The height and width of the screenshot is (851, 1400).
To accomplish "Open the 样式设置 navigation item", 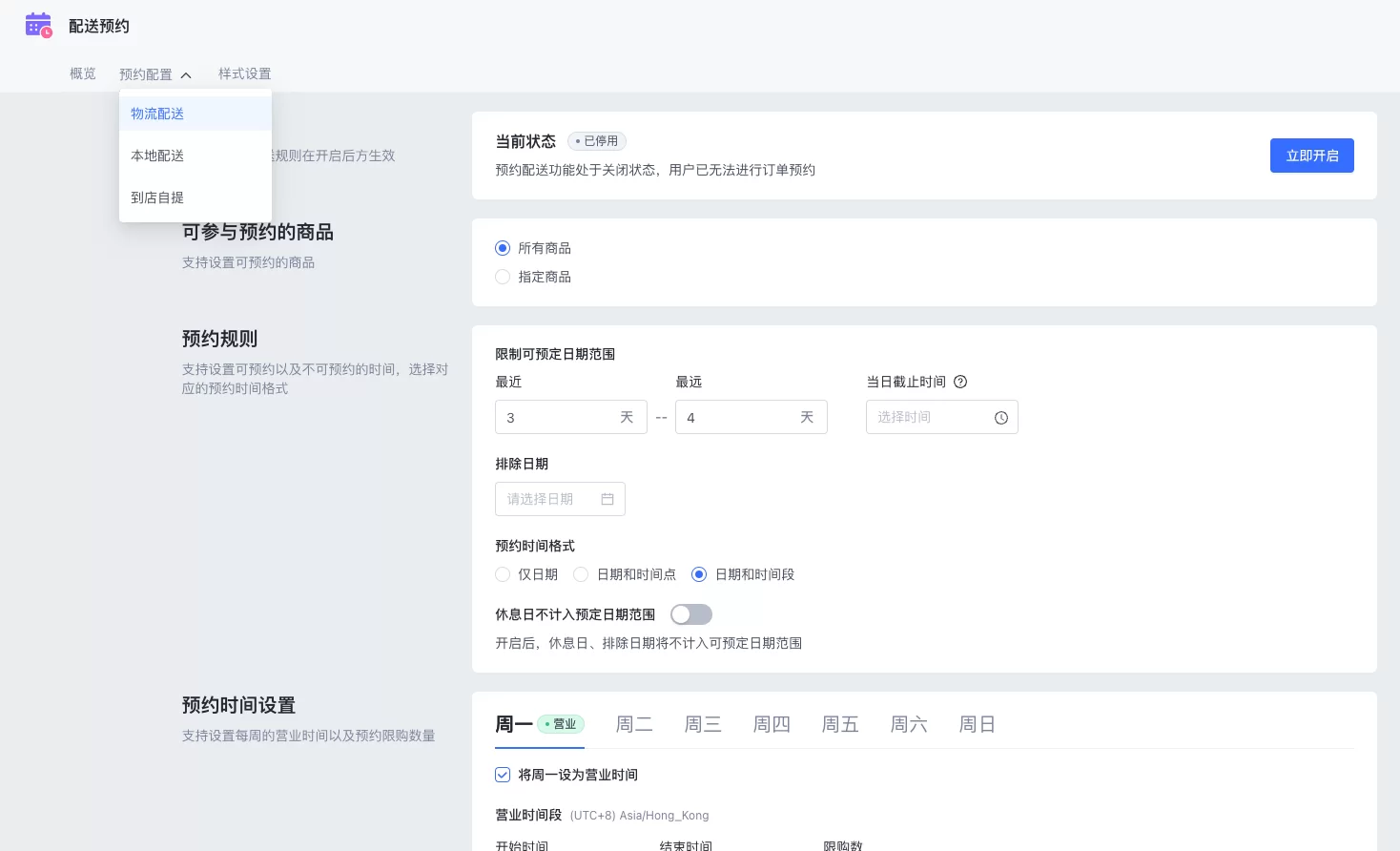I will pos(245,73).
